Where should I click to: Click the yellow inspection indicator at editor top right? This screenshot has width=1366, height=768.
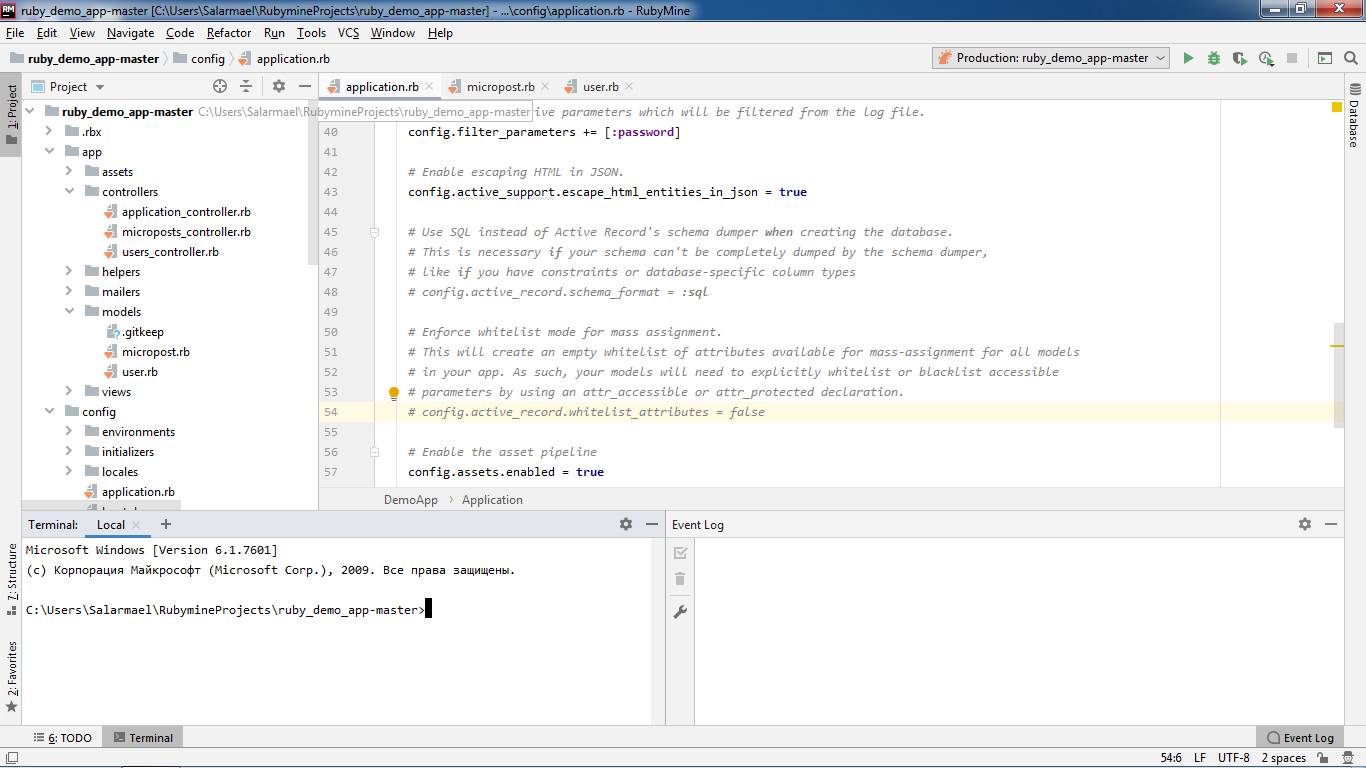point(1336,107)
